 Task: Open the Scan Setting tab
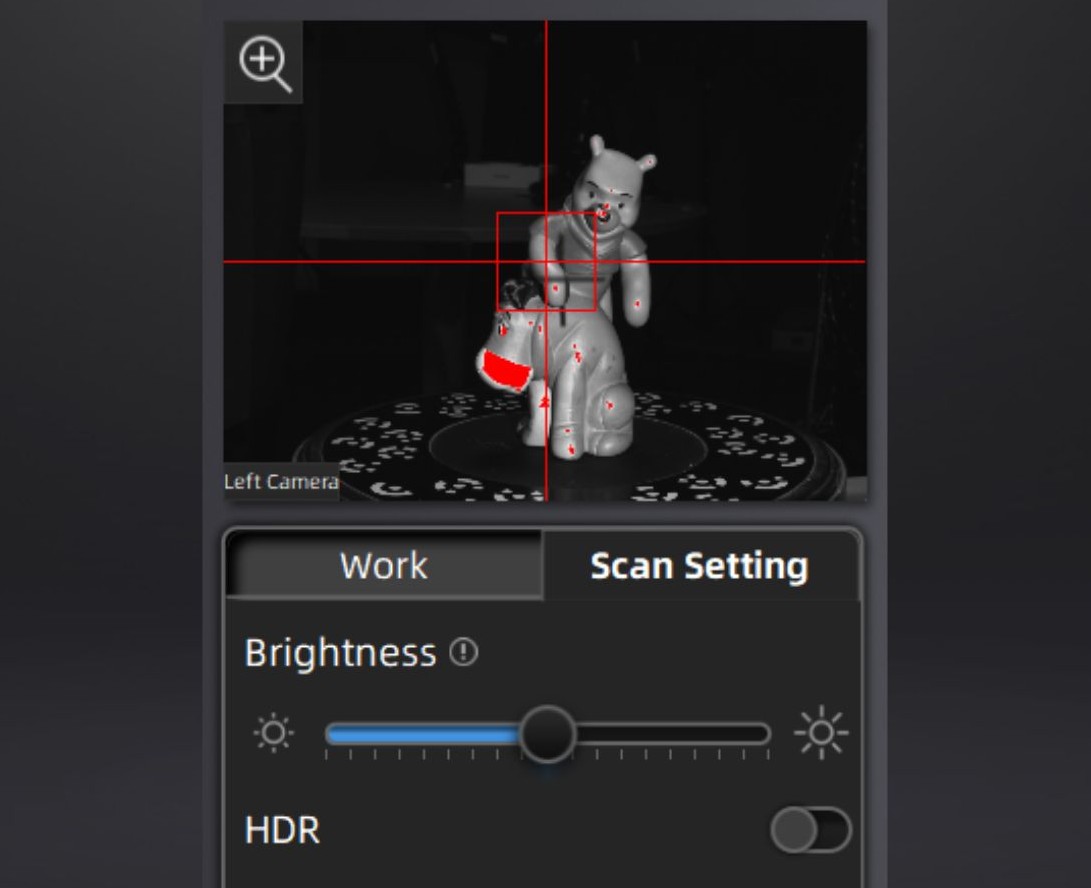coord(700,564)
